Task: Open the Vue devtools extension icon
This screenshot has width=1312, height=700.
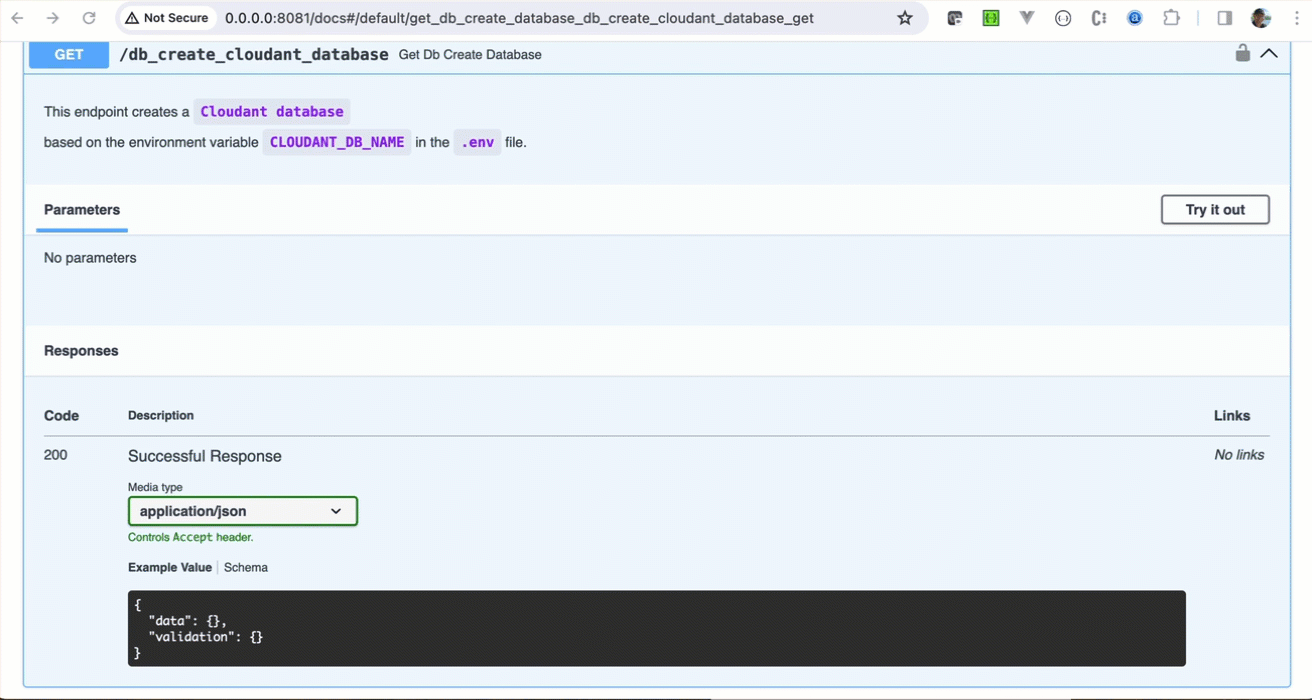Action: 1027,18
